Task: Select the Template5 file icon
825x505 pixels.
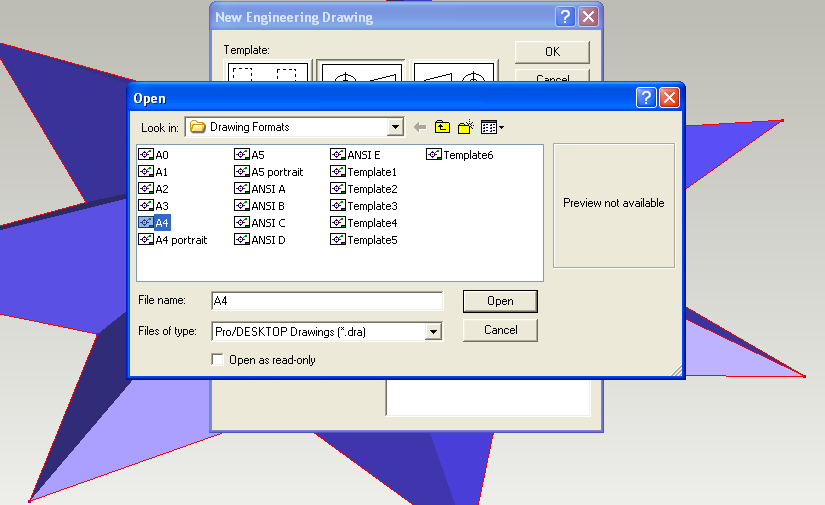Action: (338, 239)
